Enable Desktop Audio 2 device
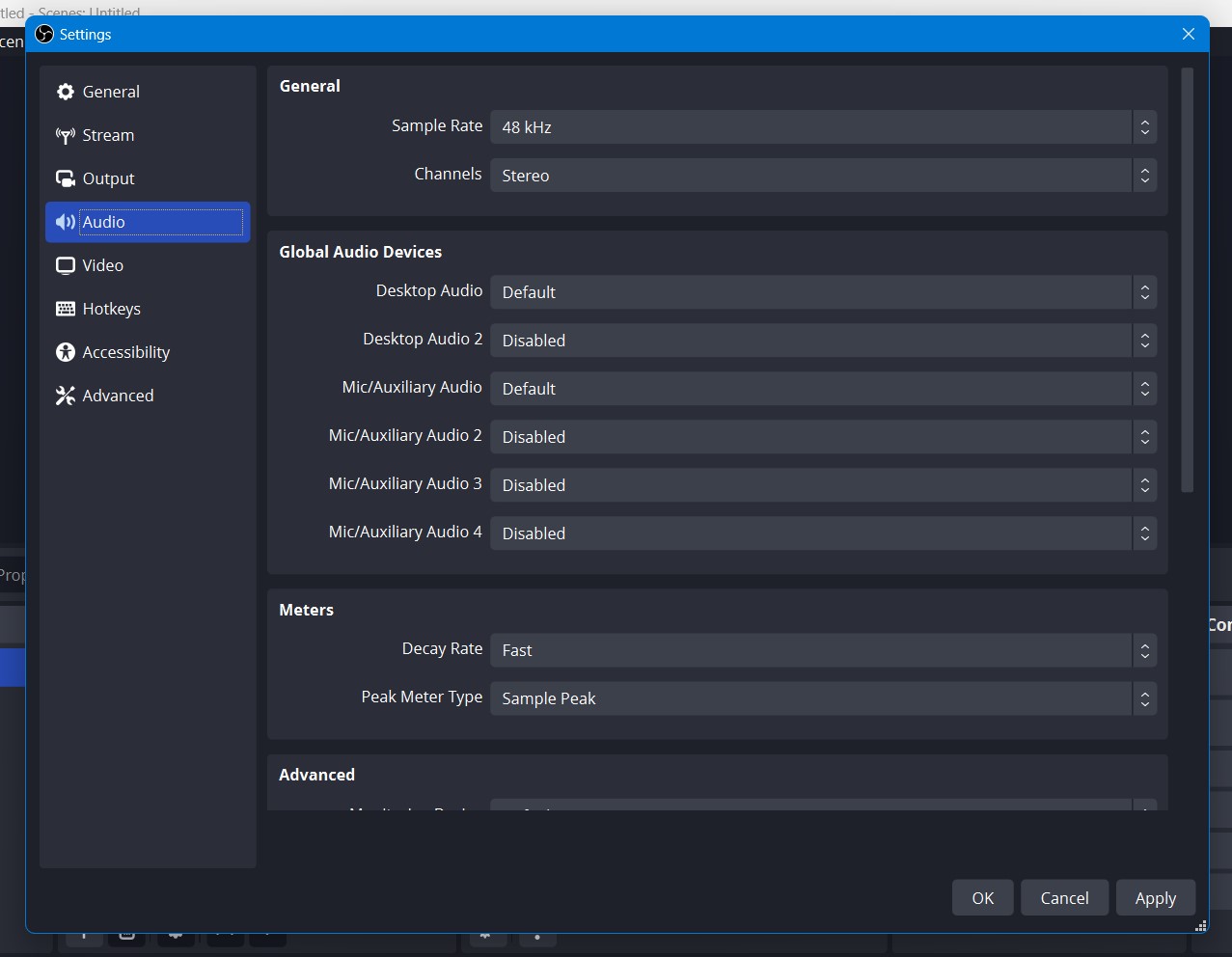 coord(822,340)
